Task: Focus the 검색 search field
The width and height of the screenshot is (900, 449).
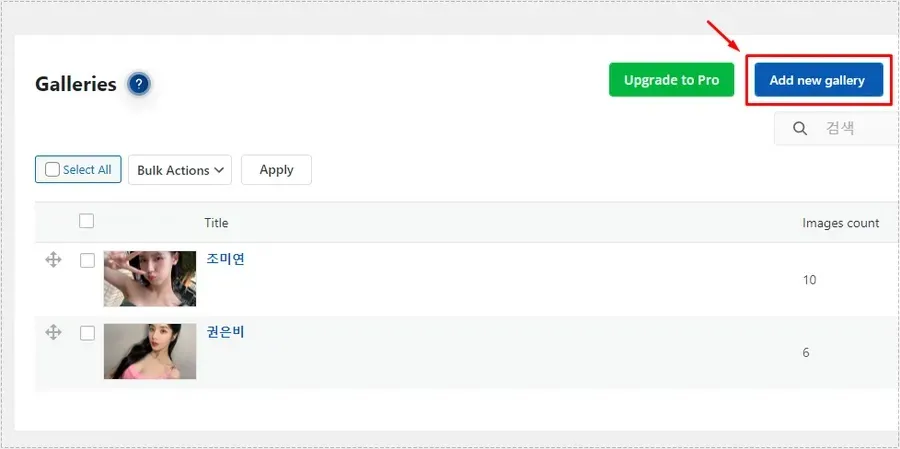Action: click(x=837, y=128)
